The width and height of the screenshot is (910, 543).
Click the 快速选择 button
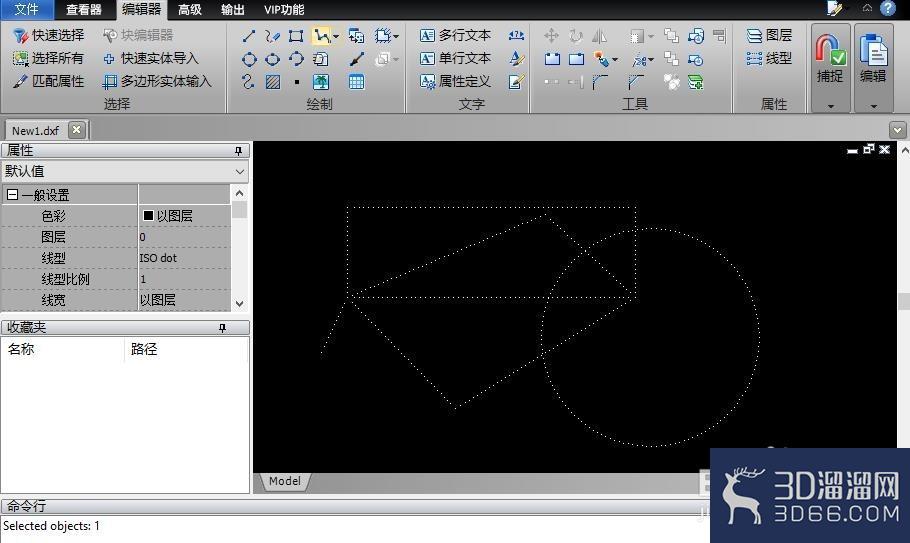click(x=49, y=35)
